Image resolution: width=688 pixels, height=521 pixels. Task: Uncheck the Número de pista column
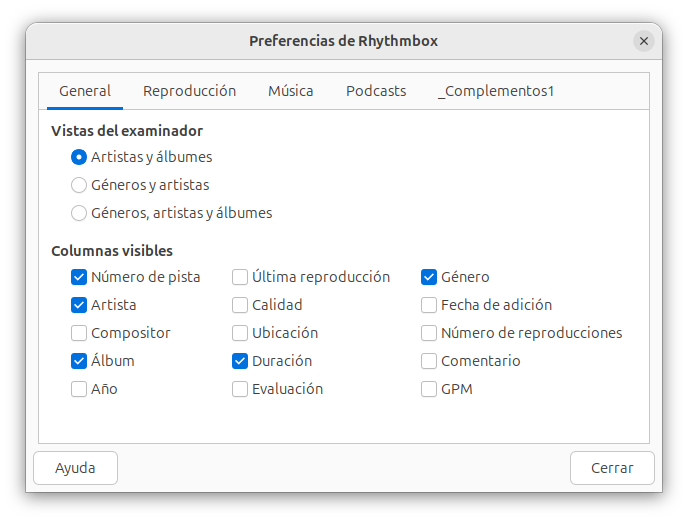[x=79, y=277]
